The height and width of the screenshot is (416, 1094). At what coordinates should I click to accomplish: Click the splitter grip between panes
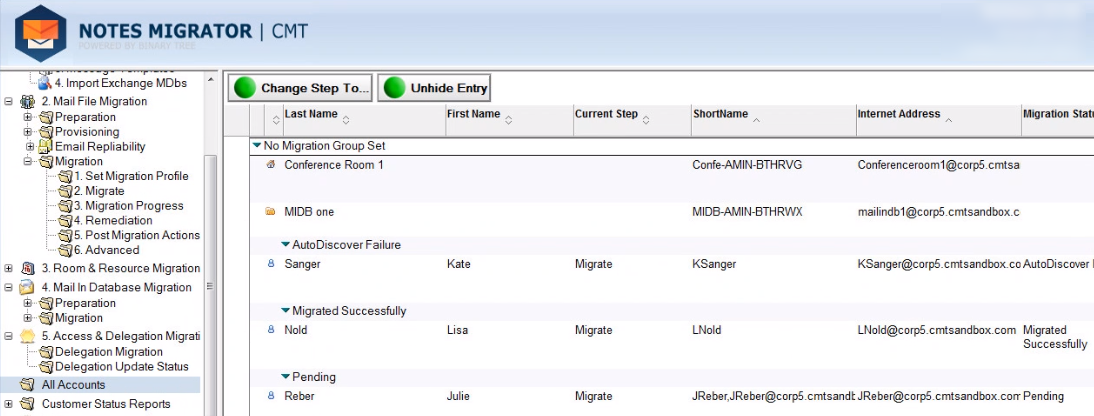(210, 286)
